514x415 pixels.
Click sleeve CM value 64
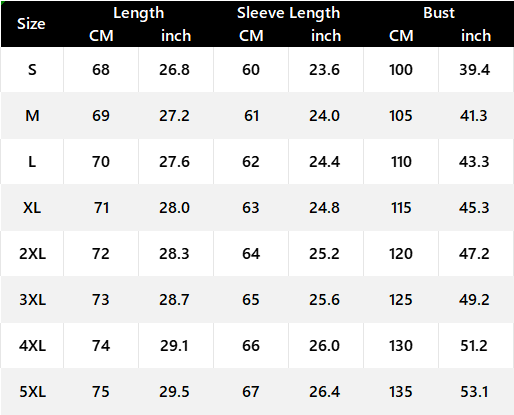[251, 254]
